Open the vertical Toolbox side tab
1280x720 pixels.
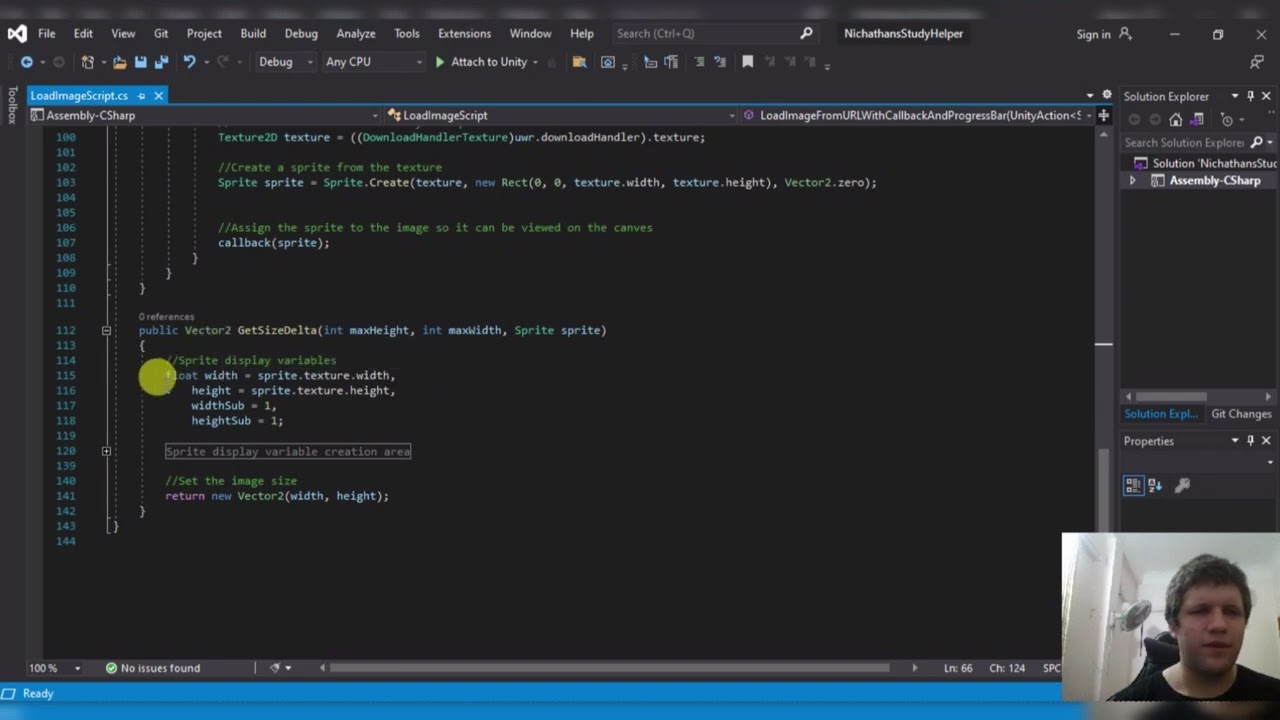(12, 105)
